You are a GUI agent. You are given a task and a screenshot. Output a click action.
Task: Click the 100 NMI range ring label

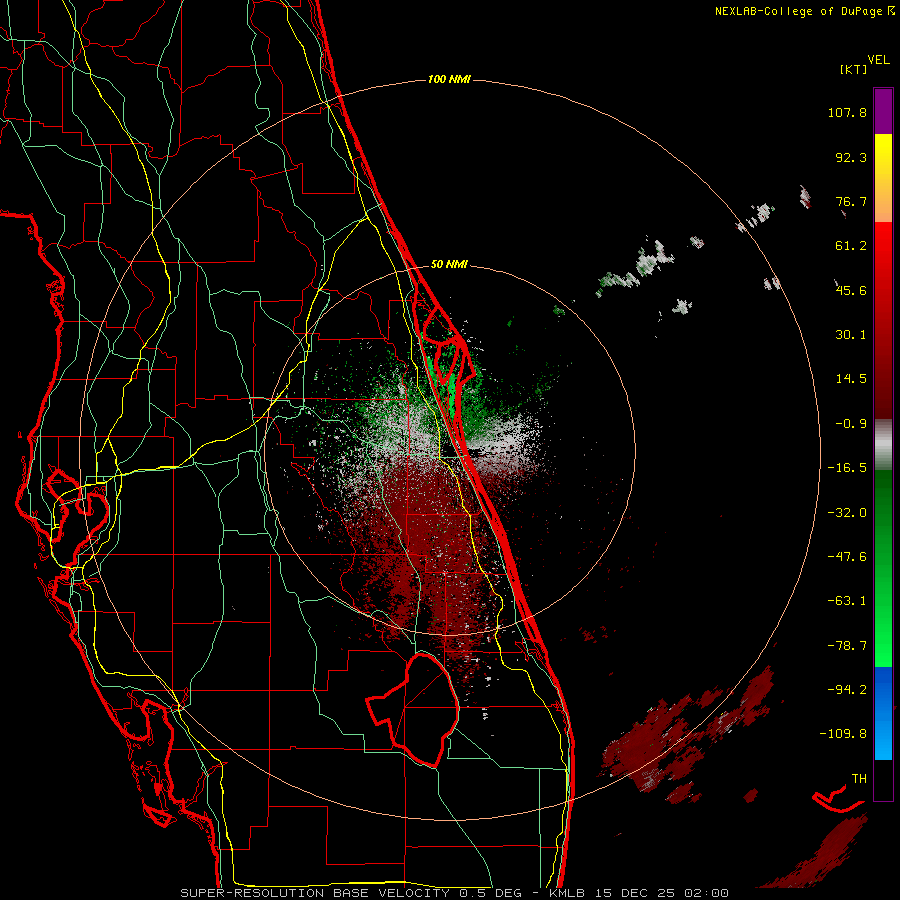[449, 79]
